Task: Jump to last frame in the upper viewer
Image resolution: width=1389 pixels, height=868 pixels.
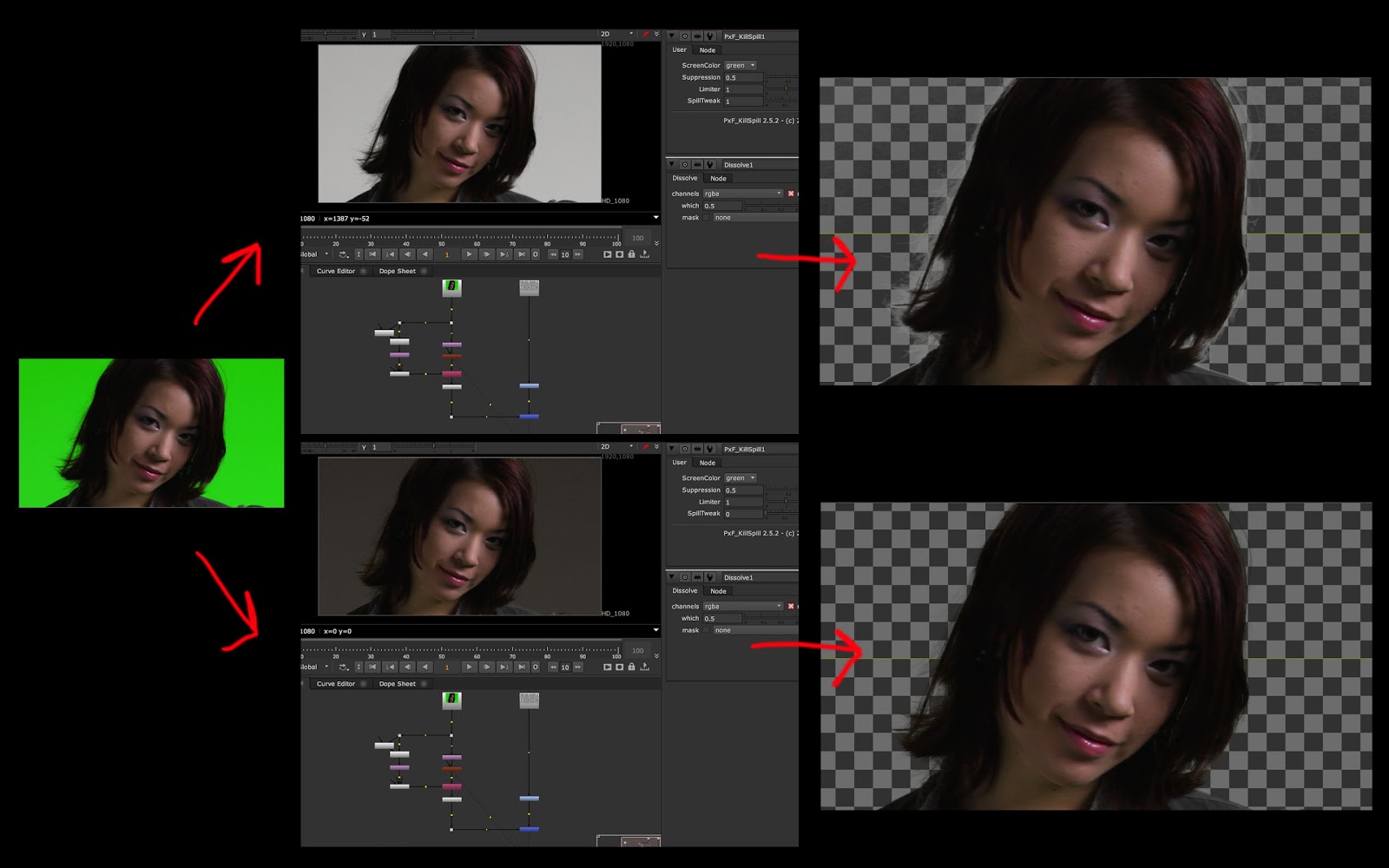Action: pos(521,254)
